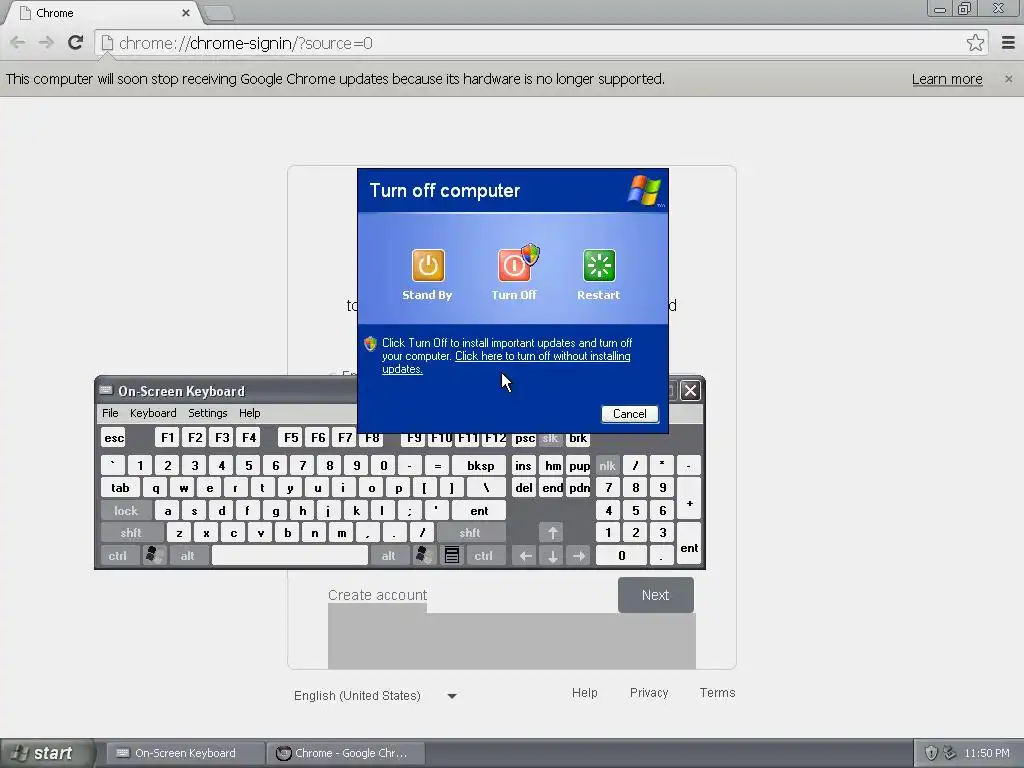Toggle the left shft key on keyboard
This screenshot has width=1024, height=768.
[131, 533]
